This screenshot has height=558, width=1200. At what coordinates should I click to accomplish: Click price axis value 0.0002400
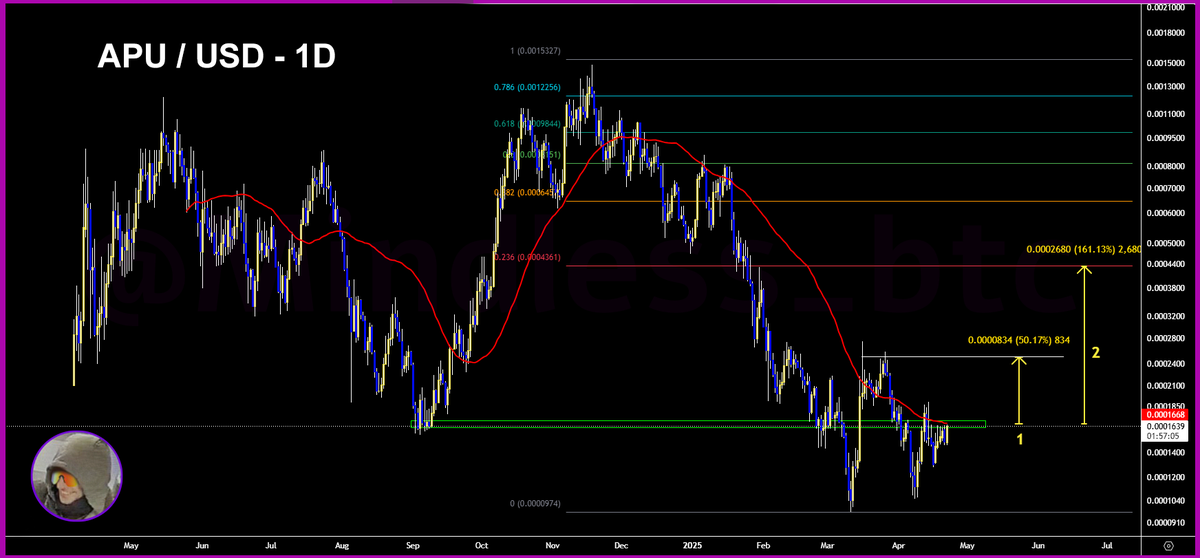point(1166,363)
